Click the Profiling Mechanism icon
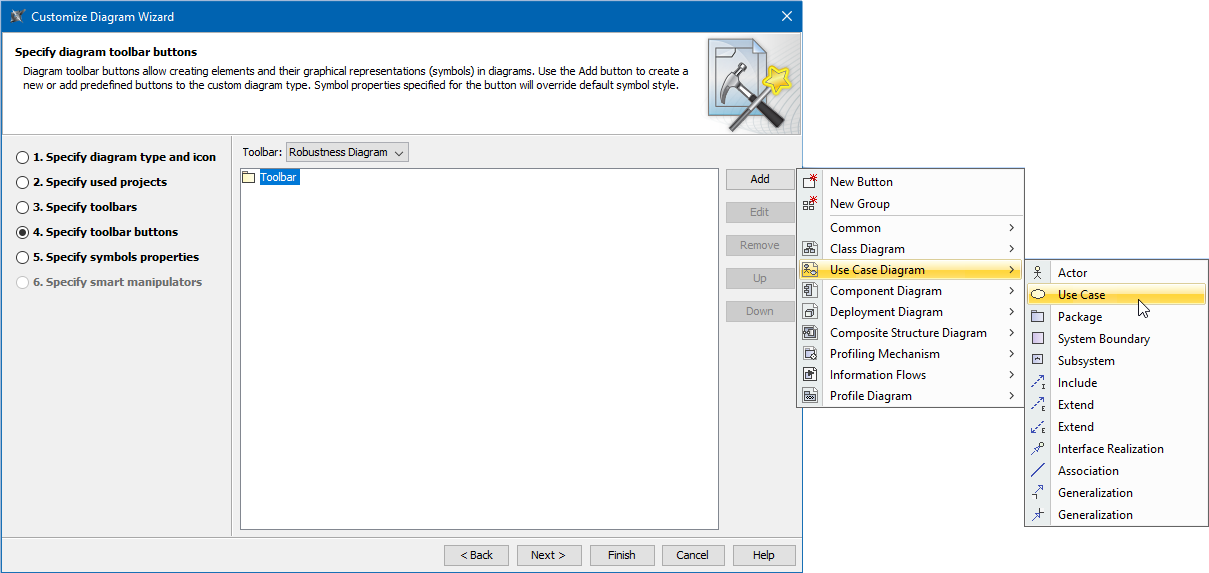 [x=811, y=354]
